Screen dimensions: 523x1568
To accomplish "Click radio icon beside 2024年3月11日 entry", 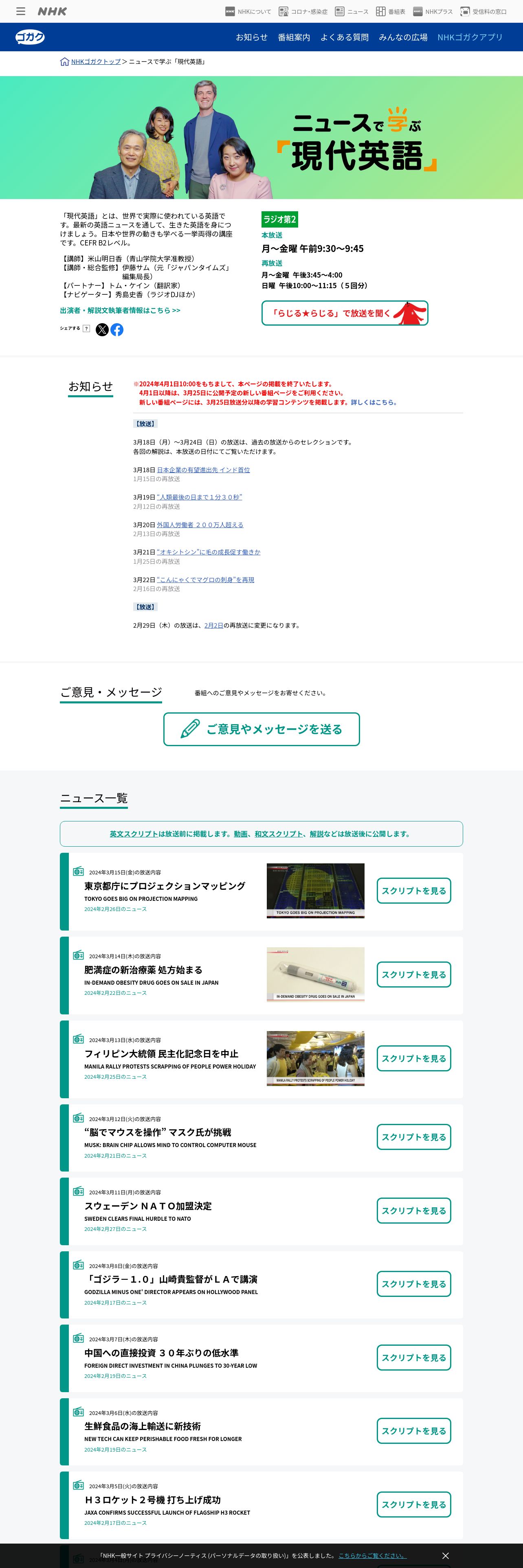I will pyautogui.click(x=78, y=1191).
